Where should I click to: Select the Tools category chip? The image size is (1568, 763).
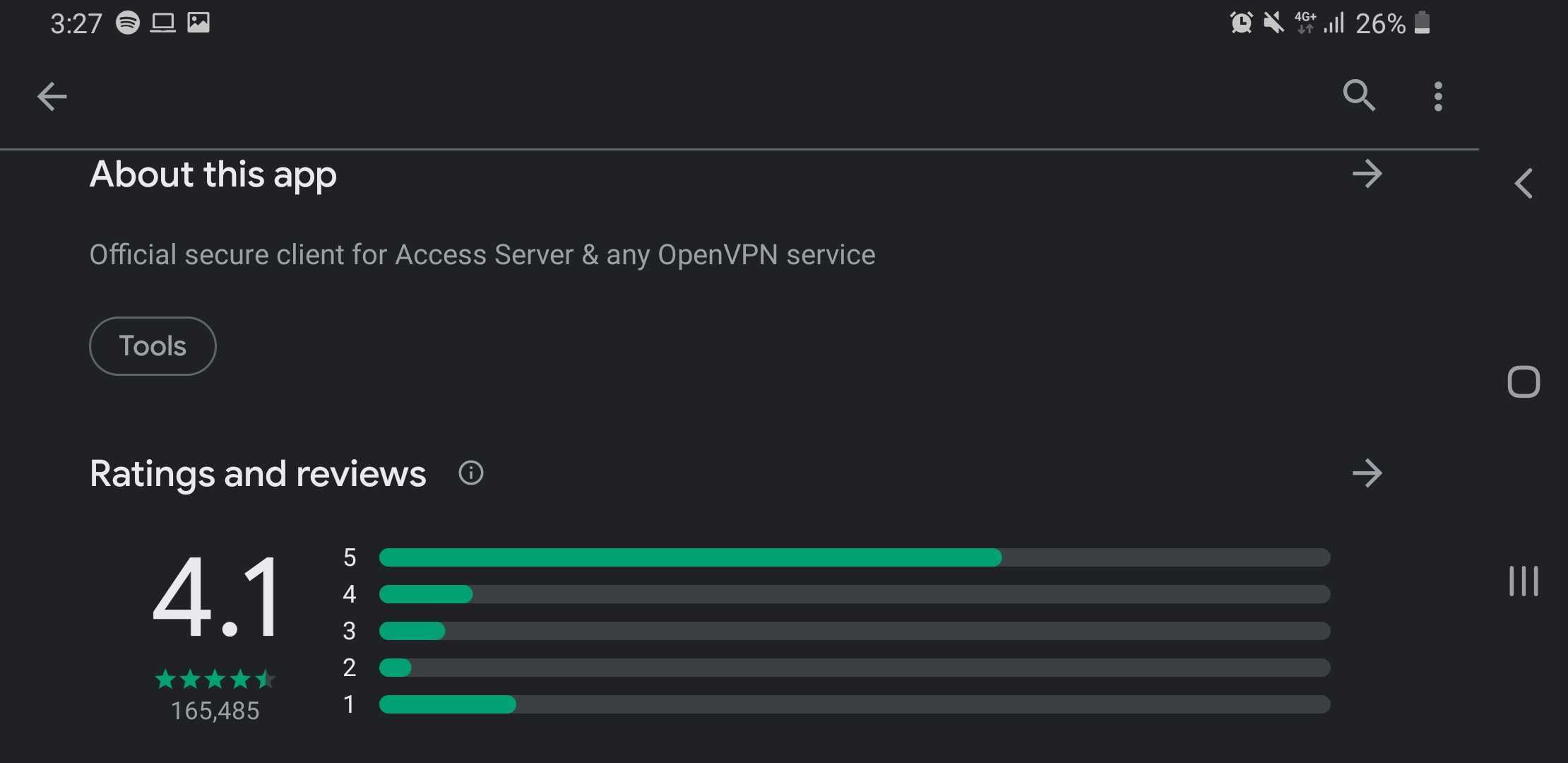(153, 346)
